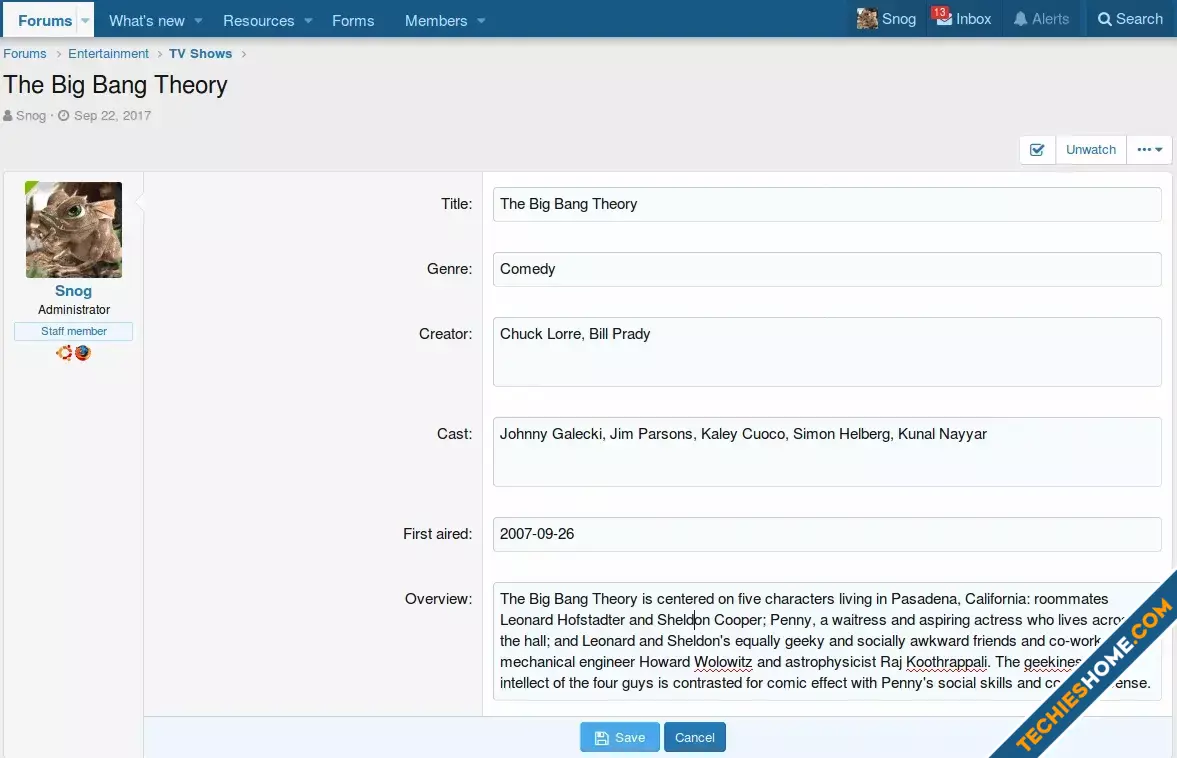The height and width of the screenshot is (758, 1177).
Task: Click the Sep 22, 2017 date link
Action: click(112, 116)
